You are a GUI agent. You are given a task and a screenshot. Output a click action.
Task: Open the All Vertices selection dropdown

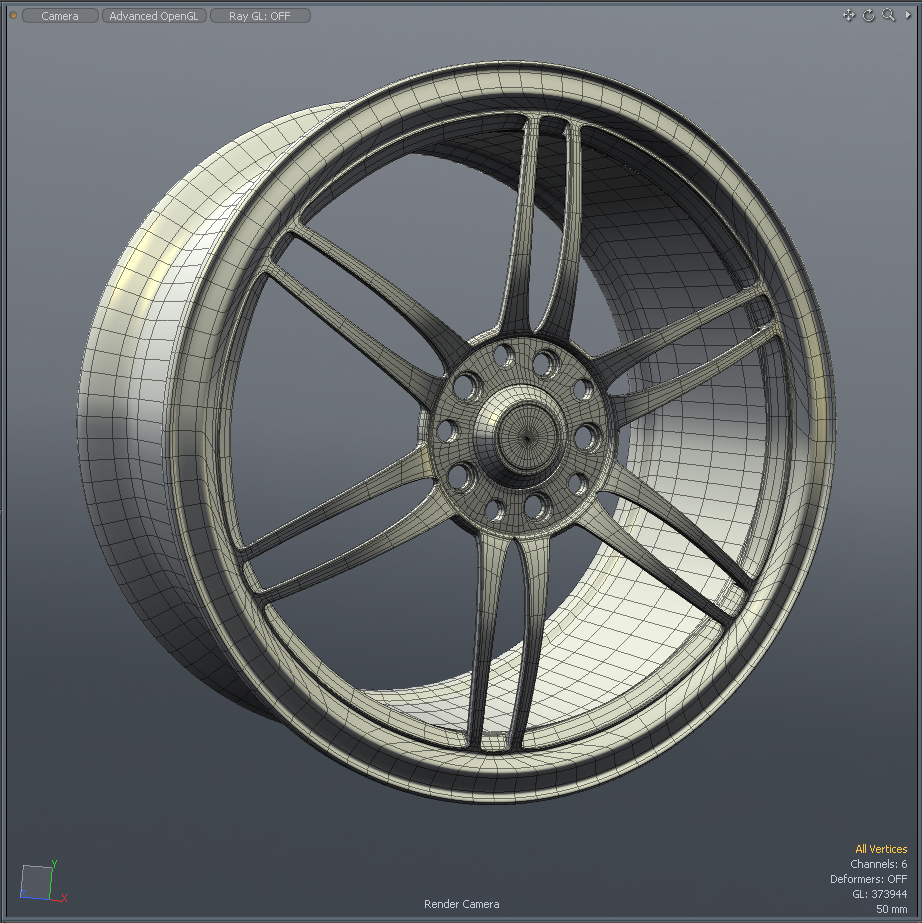880,848
